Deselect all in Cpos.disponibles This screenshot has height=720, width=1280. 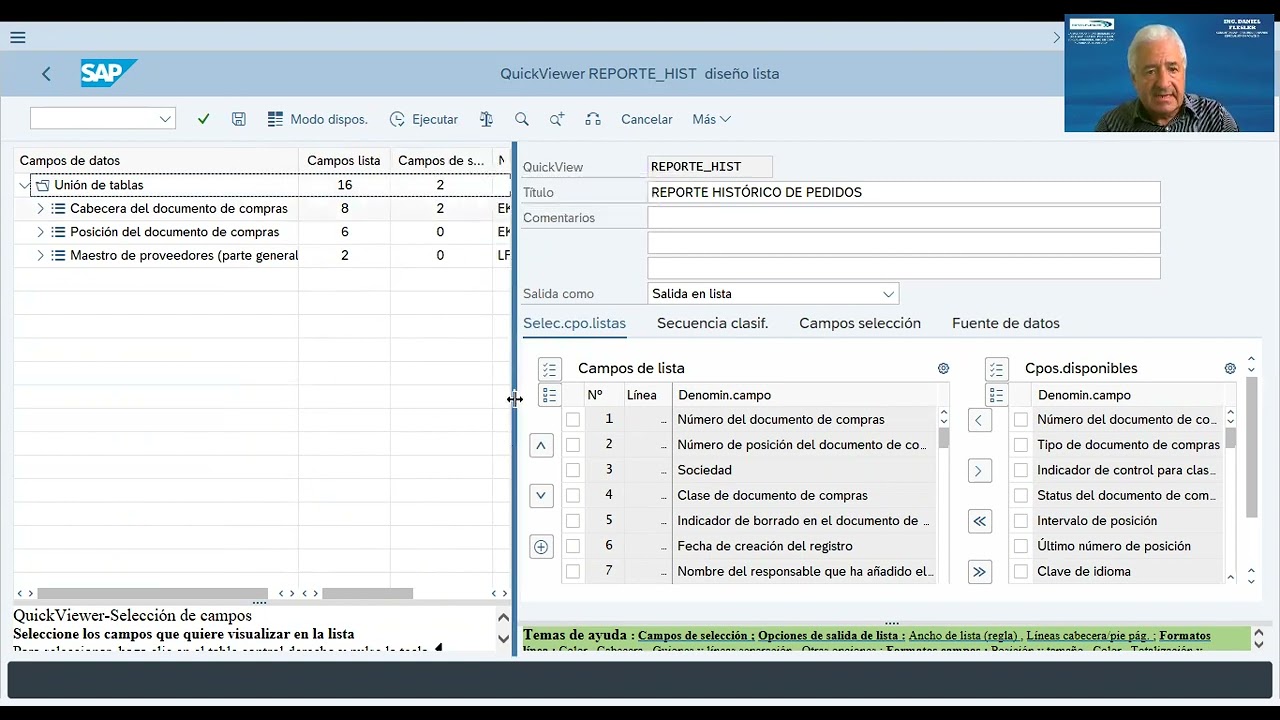996,396
